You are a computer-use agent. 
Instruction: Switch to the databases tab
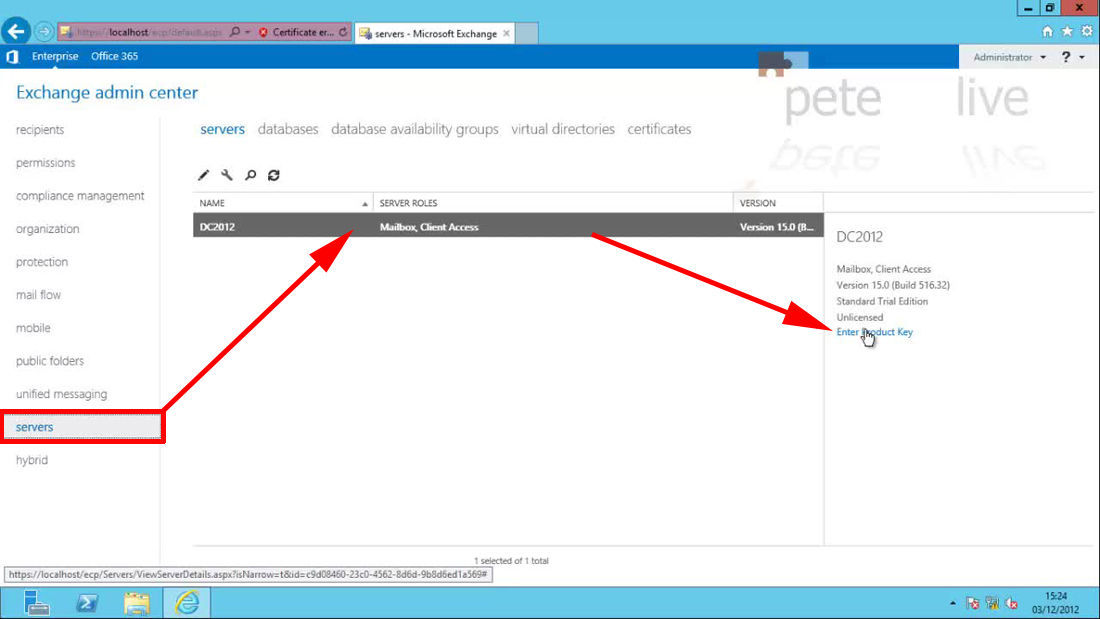tap(288, 129)
